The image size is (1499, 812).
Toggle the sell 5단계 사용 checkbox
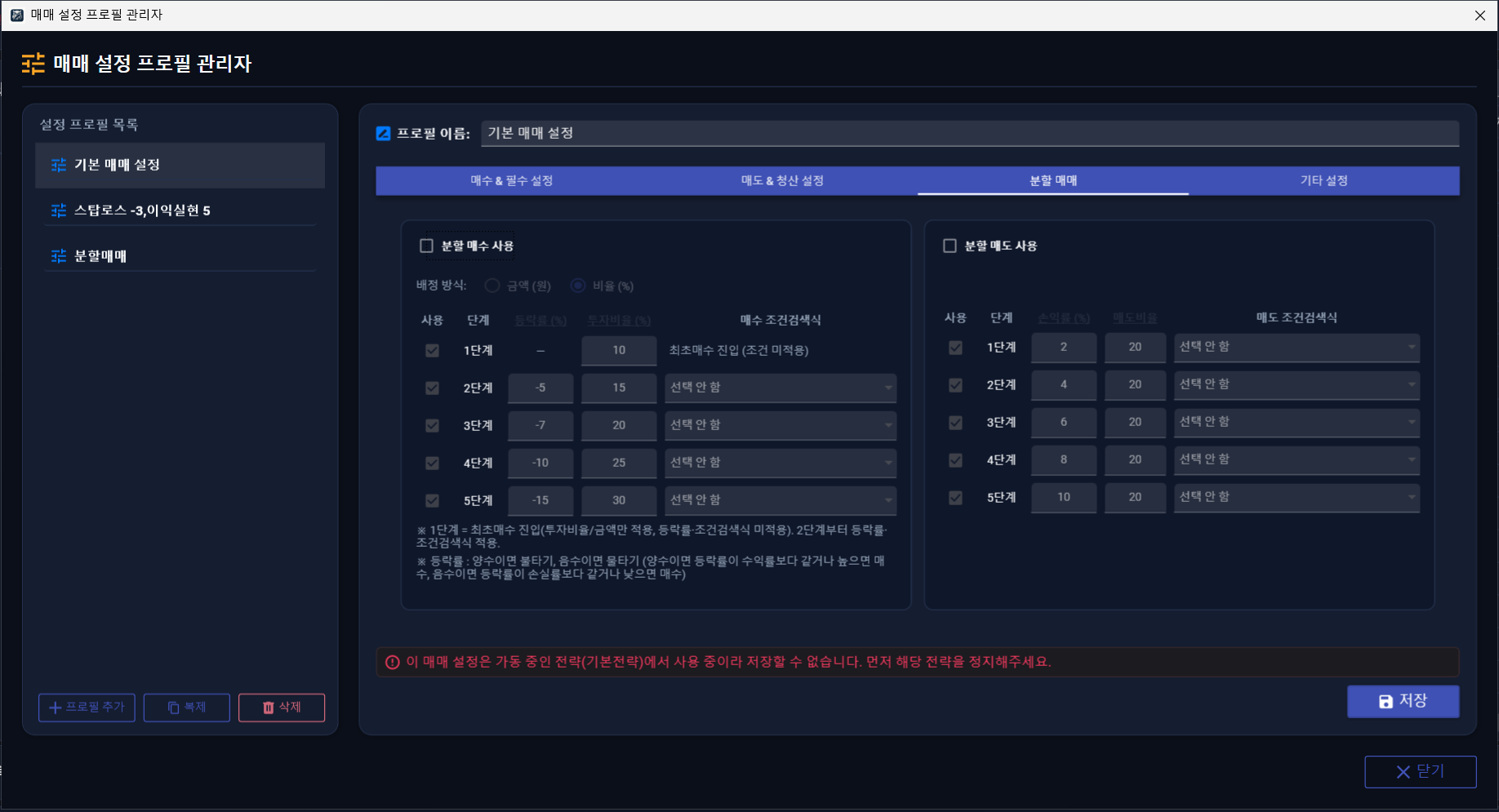(x=955, y=497)
